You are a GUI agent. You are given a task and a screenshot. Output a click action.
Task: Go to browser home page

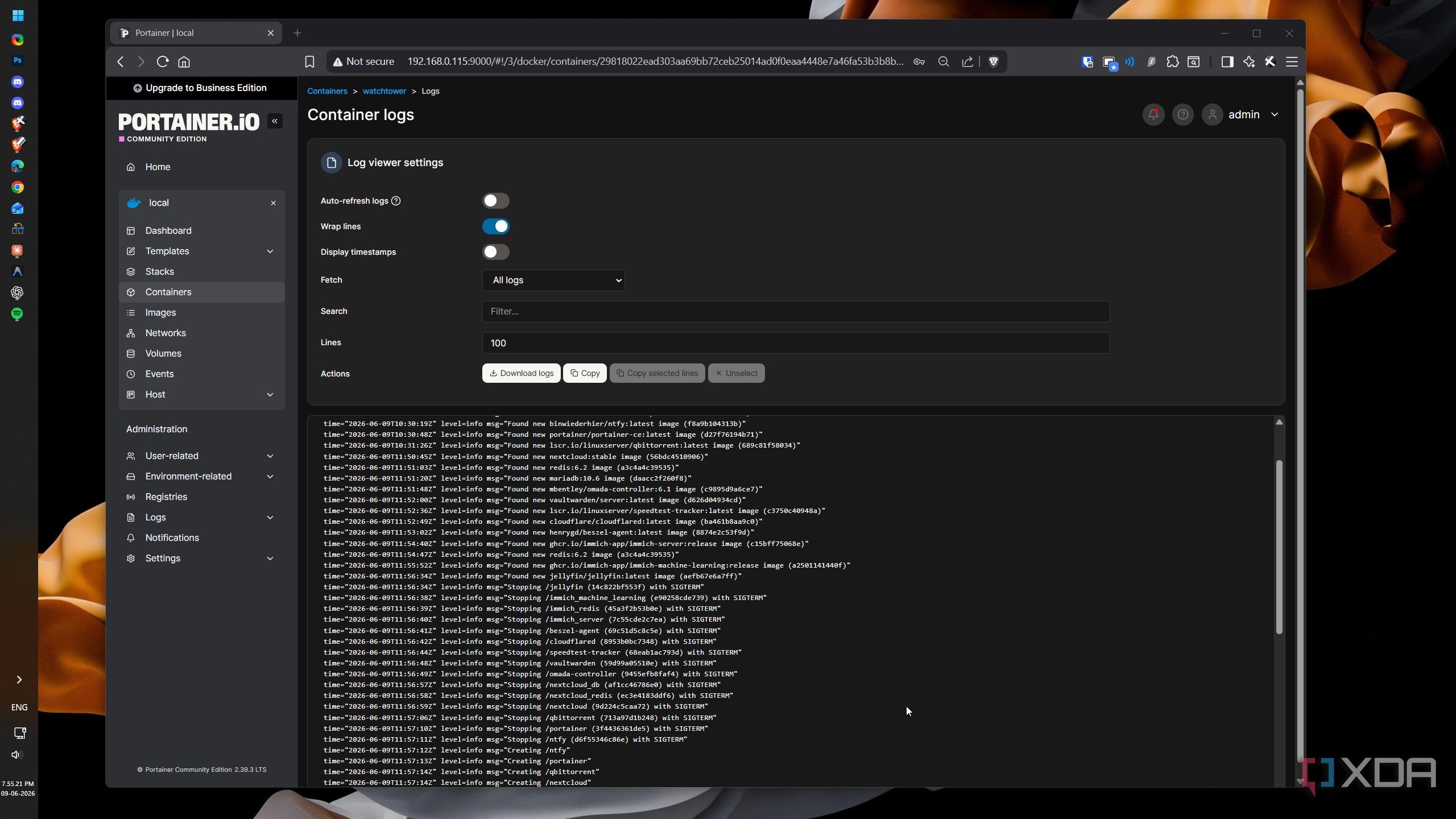click(x=184, y=61)
